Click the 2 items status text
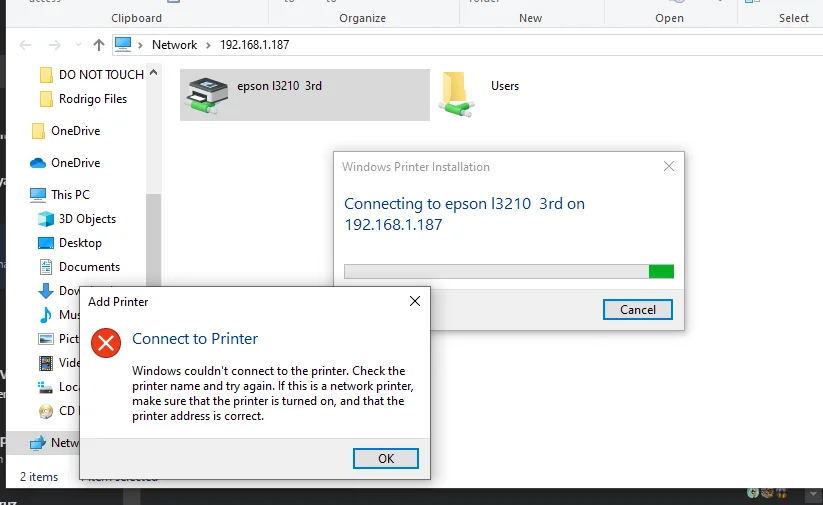The width and height of the screenshot is (823, 505). (39, 477)
